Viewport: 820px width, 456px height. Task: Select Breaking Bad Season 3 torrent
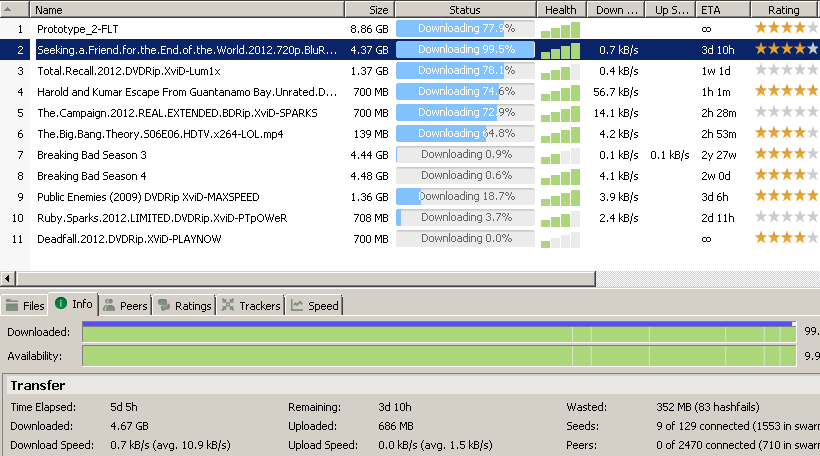pyautogui.click(x=92, y=155)
